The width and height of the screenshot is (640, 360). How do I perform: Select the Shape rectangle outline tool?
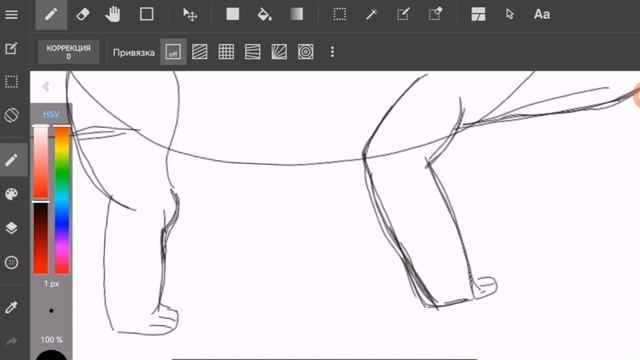point(147,14)
